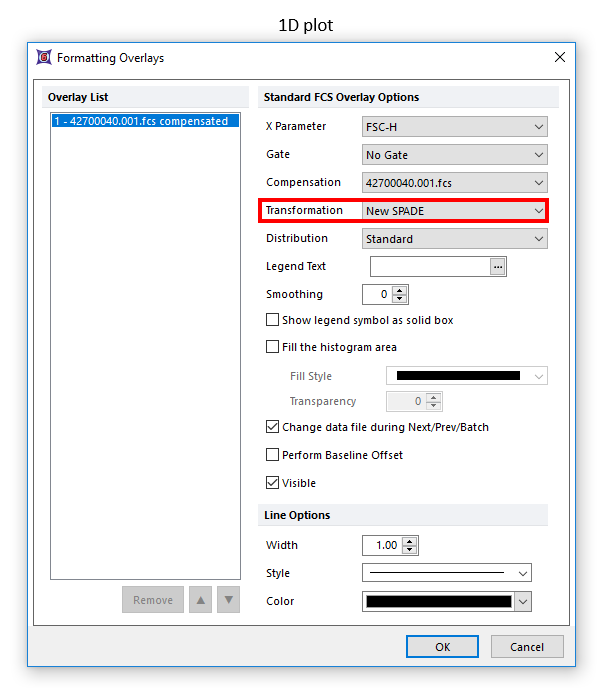Screen dimensions: 607x689
Task: Open the Distribution dropdown
Action: tap(454, 239)
